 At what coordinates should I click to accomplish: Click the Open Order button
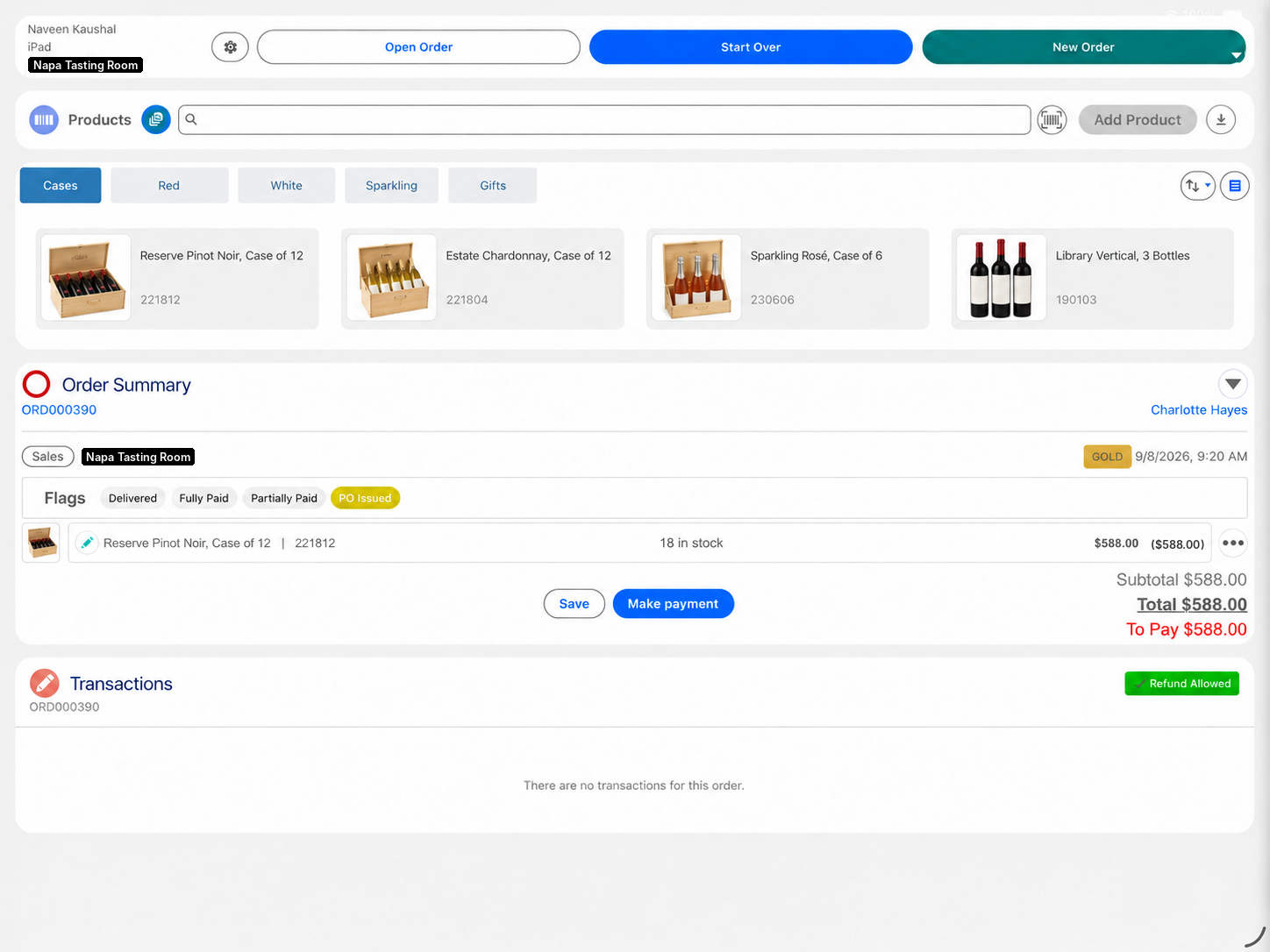[418, 47]
